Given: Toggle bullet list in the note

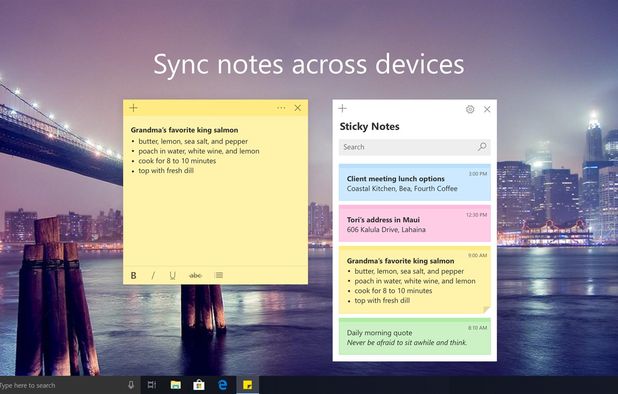Looking at the screenshot, I should (219, 275).
